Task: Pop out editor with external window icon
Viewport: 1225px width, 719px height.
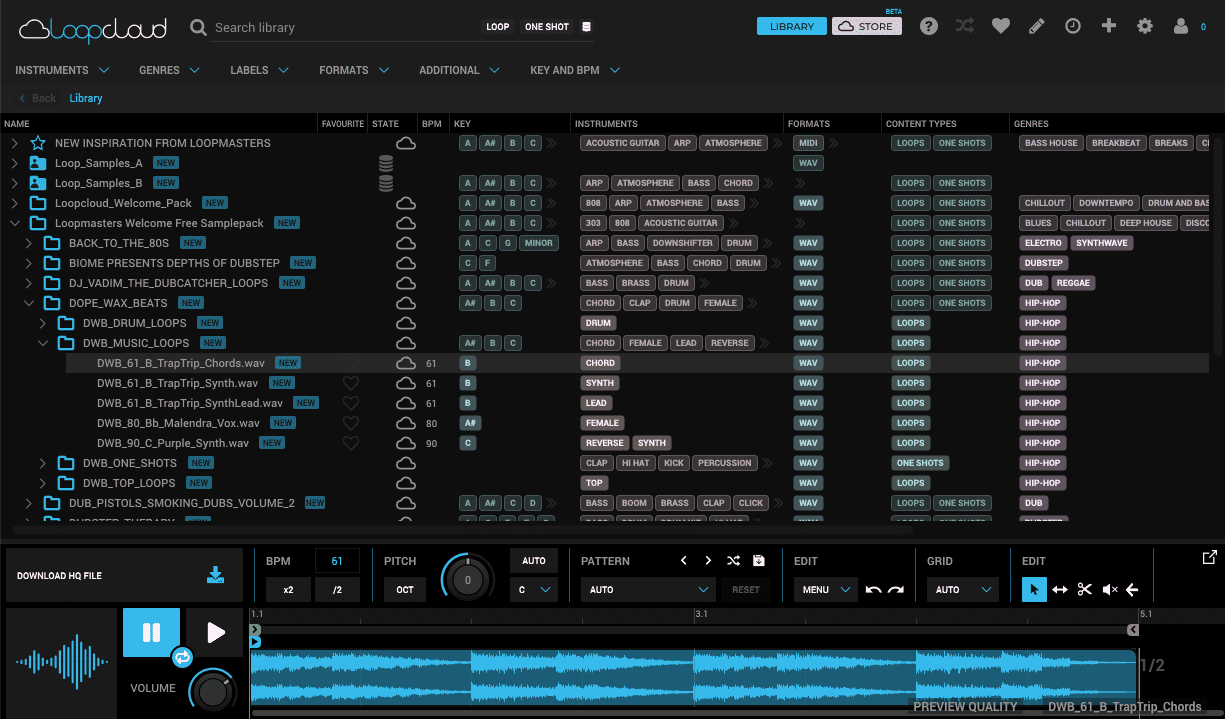Action: point(1209,557)
